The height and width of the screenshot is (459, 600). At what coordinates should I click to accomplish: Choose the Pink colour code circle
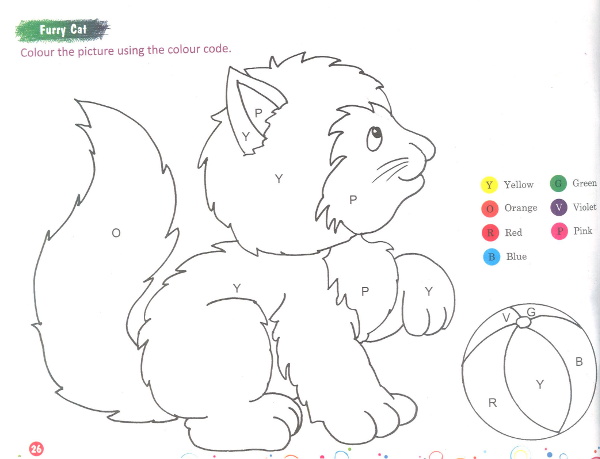coord(559,231)
